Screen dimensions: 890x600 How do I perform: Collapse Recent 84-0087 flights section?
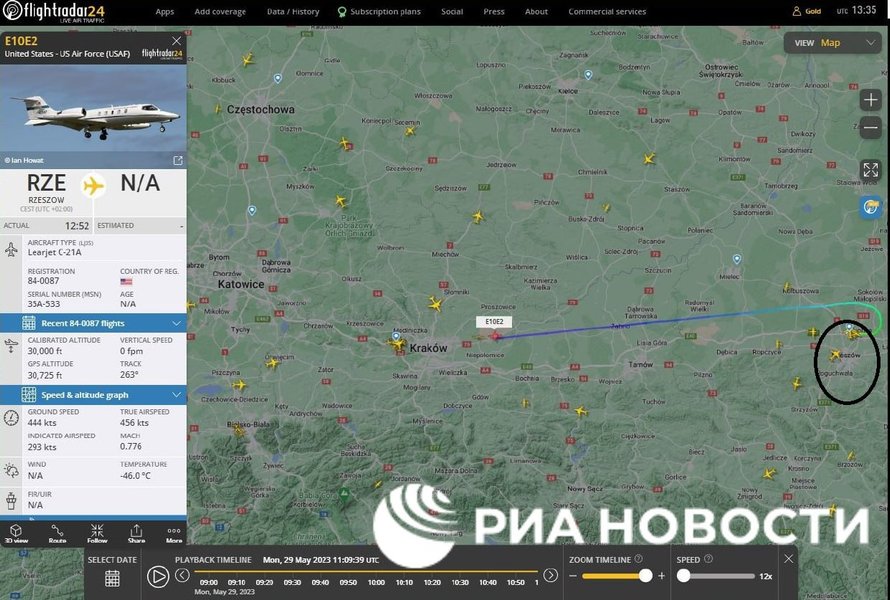[x=177, y=323]
